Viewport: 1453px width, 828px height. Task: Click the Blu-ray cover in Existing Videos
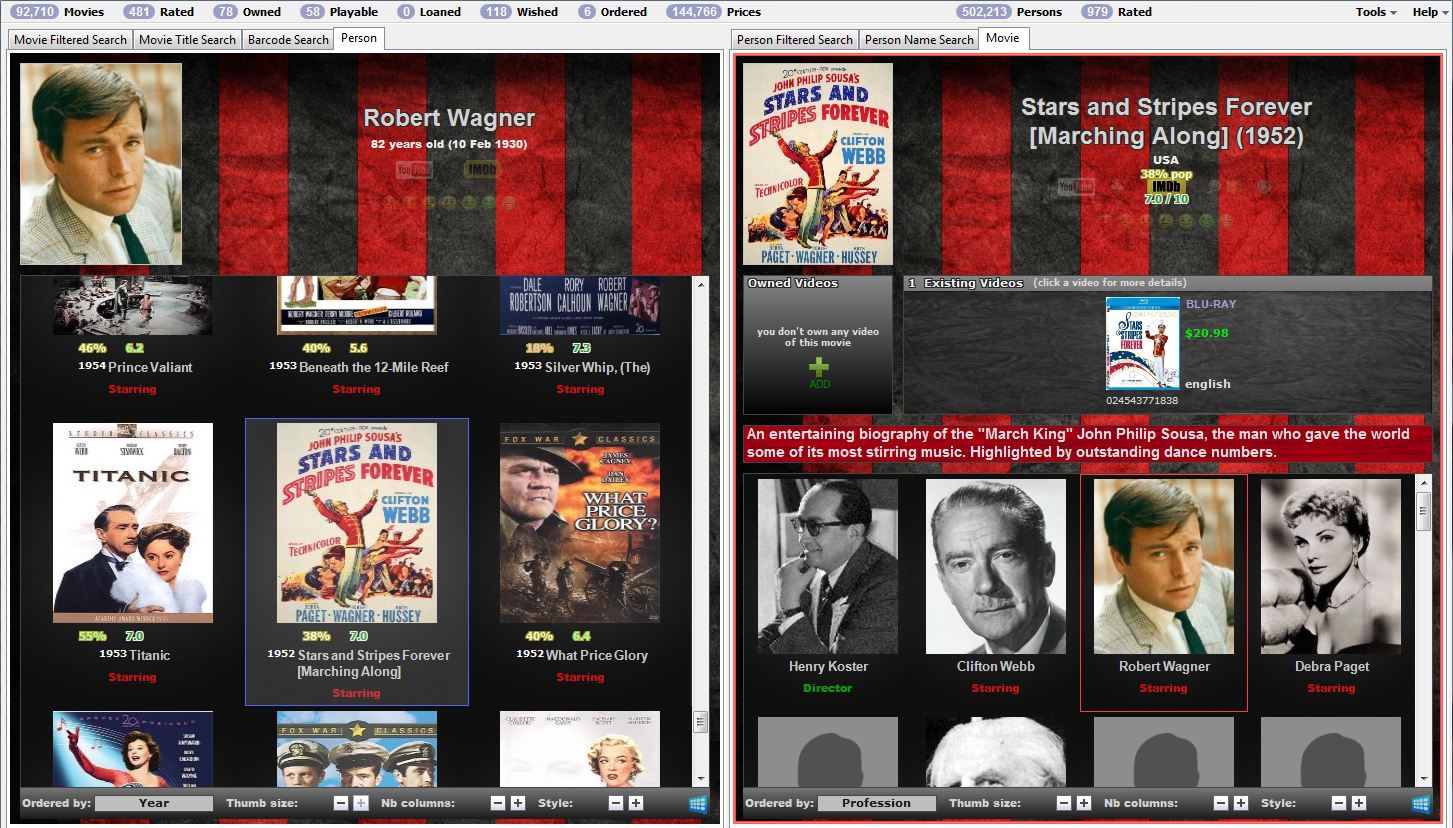1143,343
